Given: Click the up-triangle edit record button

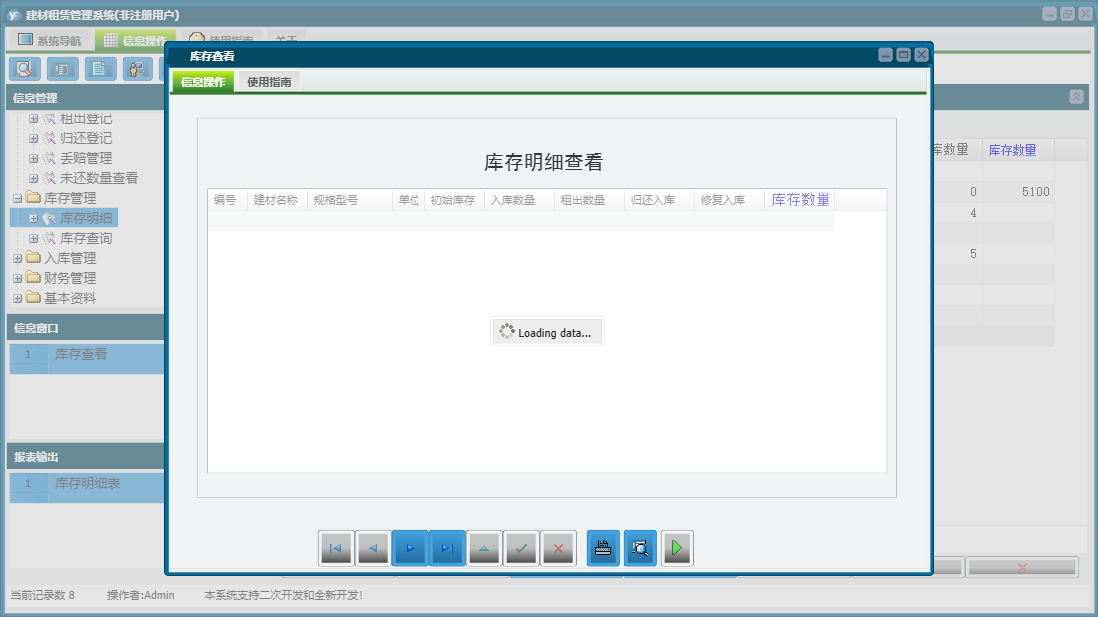Looking at the screenshot, I should click(484, 548).
